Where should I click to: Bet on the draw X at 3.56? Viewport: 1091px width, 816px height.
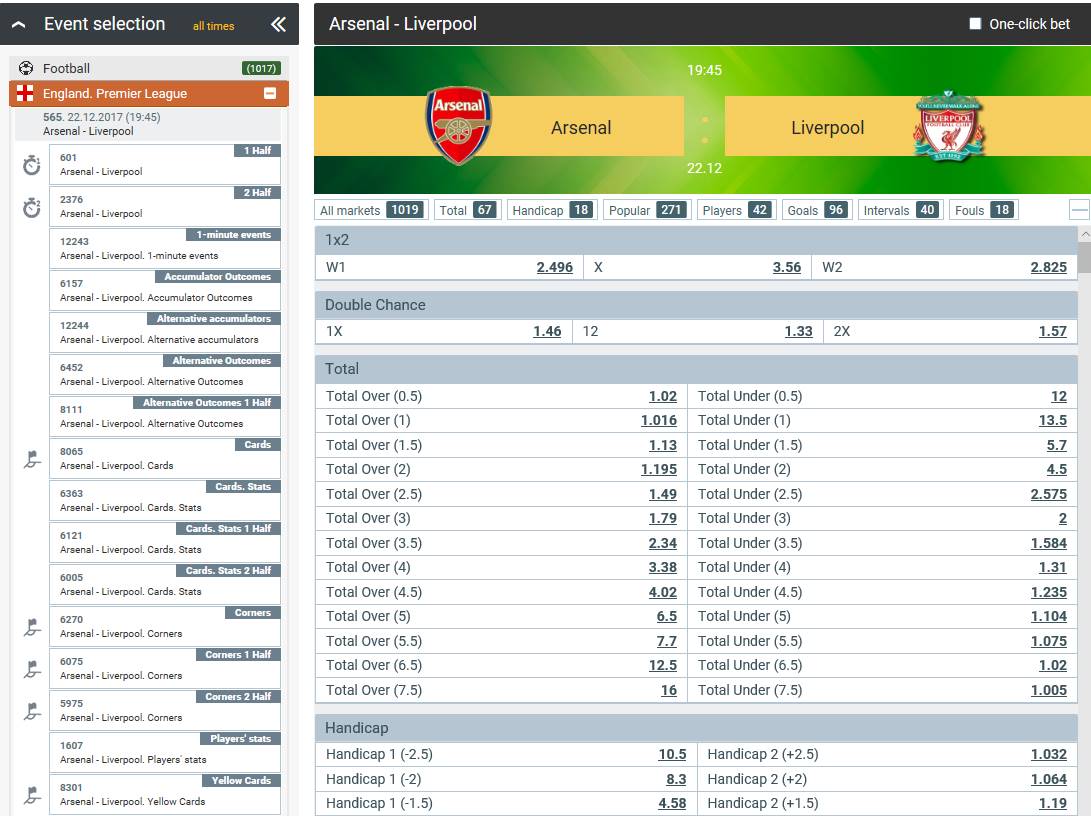click(786, 267)
